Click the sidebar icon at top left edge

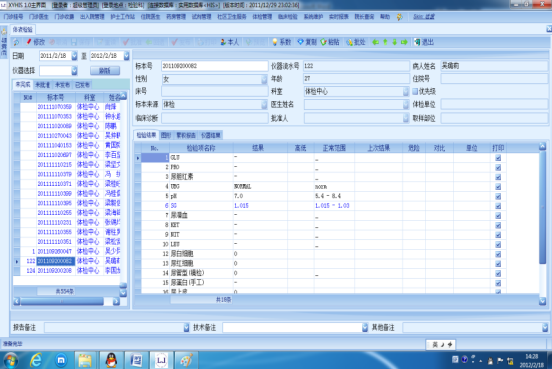tap(4, 32)
